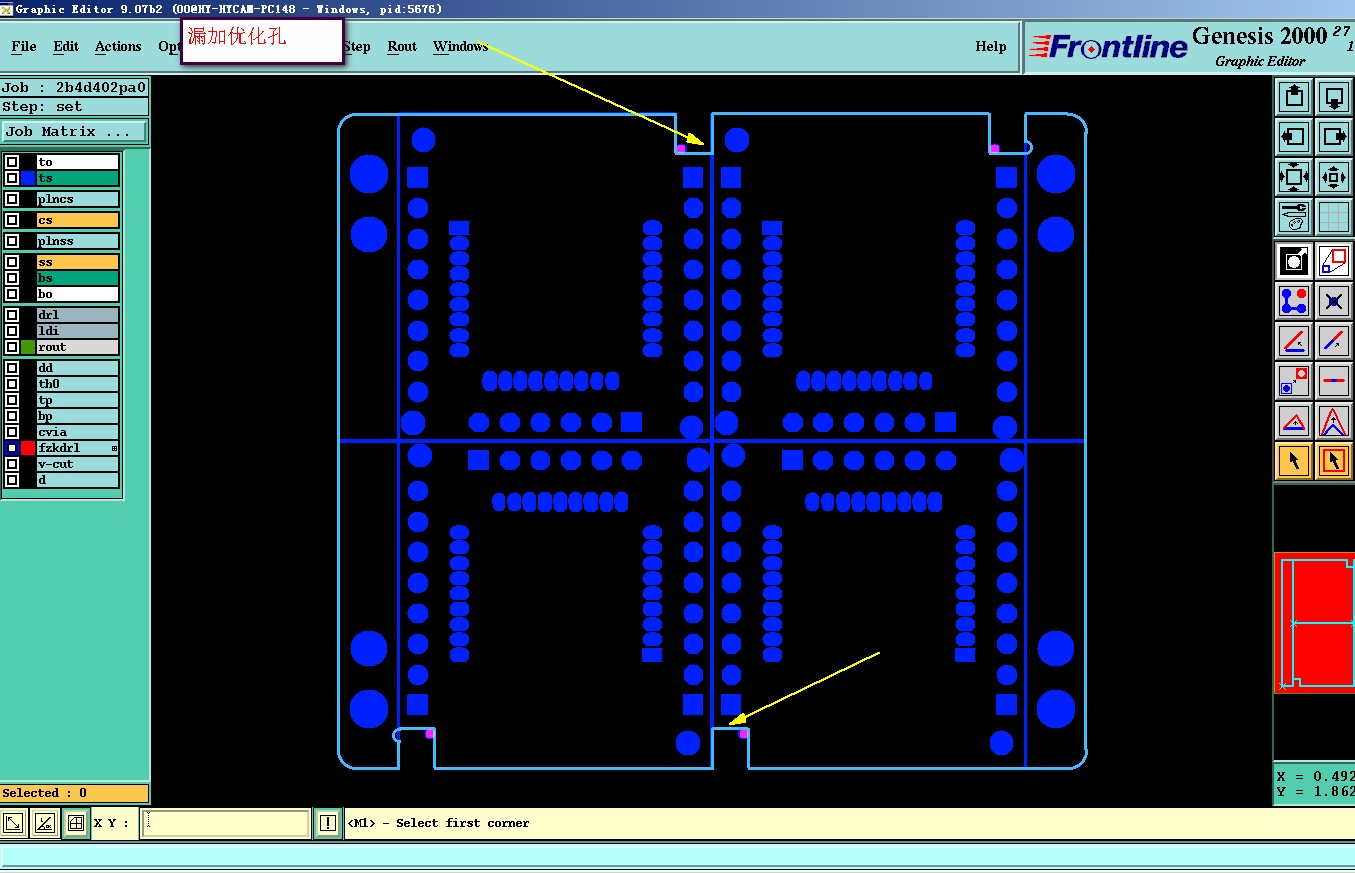The image size is (1355, 873).
Task: Select the dd layer name
Action: click(x=78, y=368)
